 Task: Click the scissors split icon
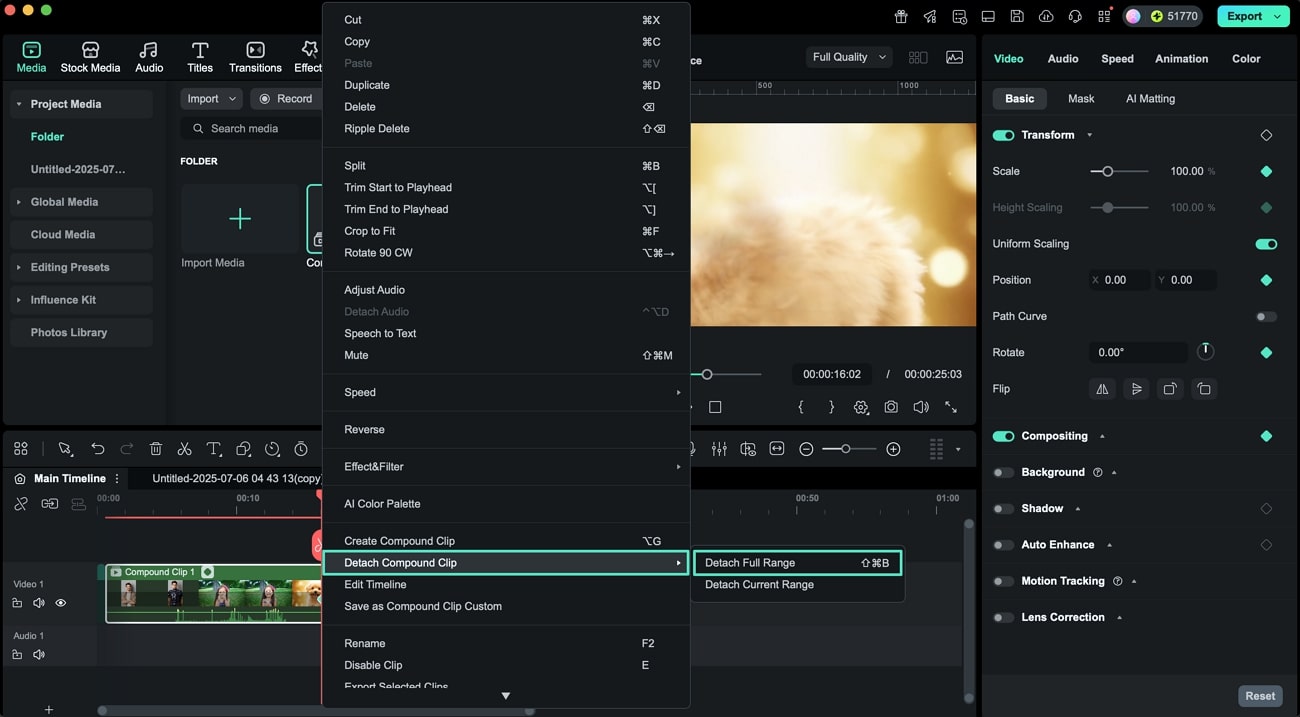click(184, 449)
